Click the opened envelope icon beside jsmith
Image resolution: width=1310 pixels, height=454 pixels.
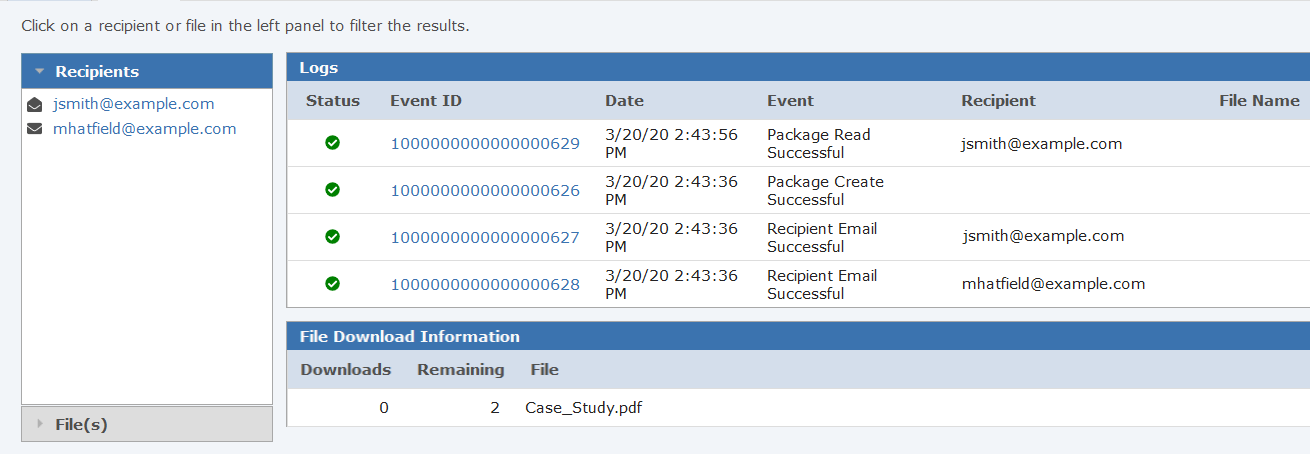pos(35,104)
